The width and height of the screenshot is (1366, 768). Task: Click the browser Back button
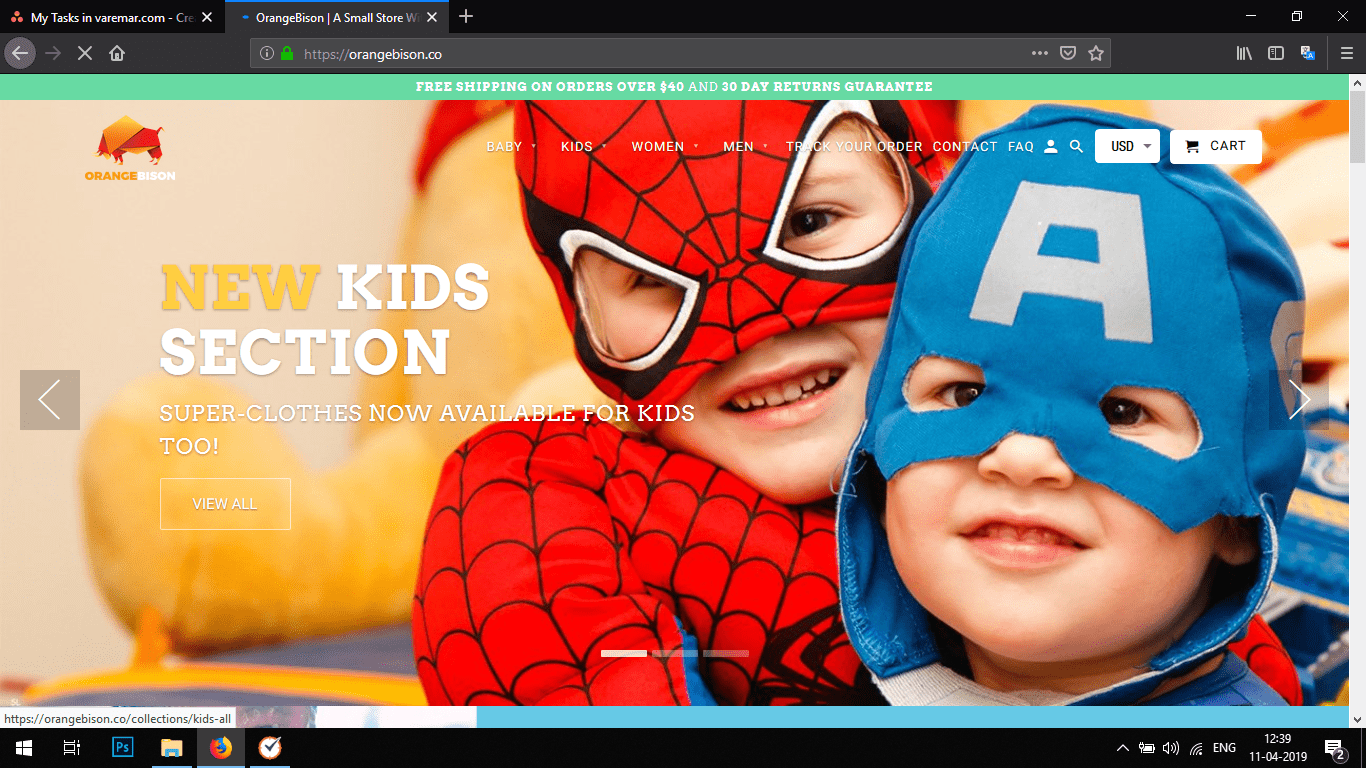tap(20, 53)
